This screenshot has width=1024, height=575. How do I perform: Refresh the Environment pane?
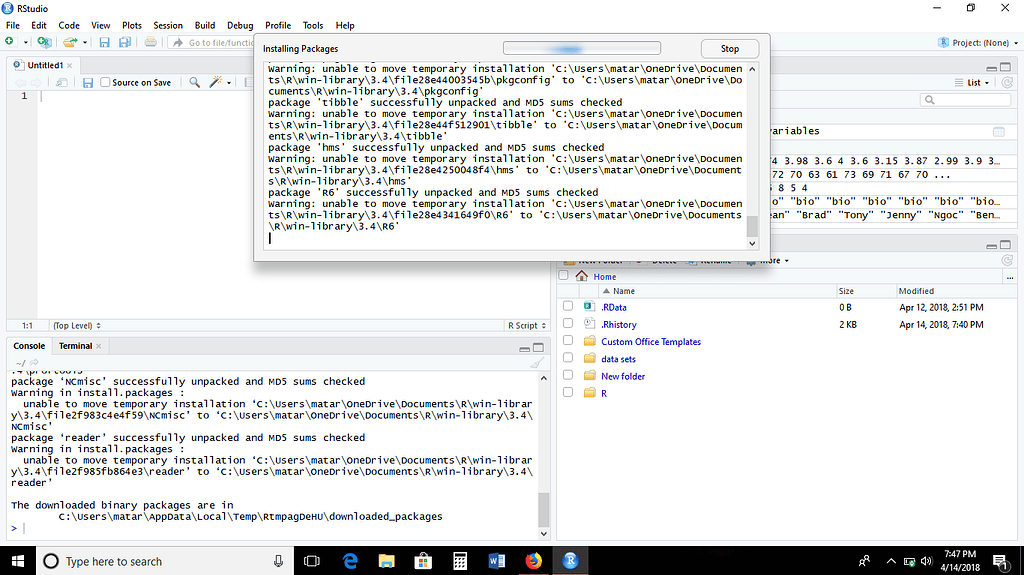click(1007, 82)
